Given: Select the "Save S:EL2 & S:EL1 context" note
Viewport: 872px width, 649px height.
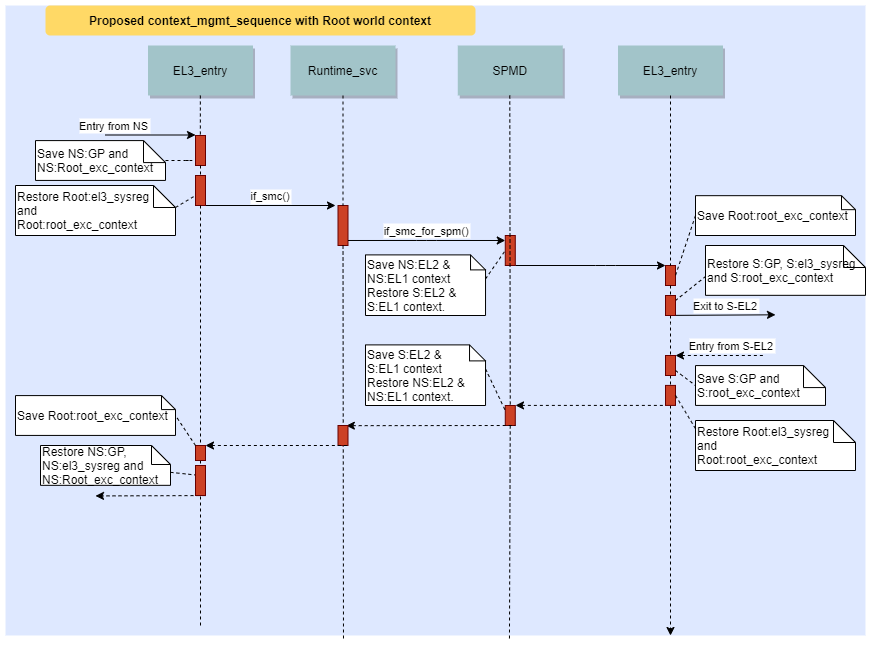Looking at the screenshot, I should point(425,375).
